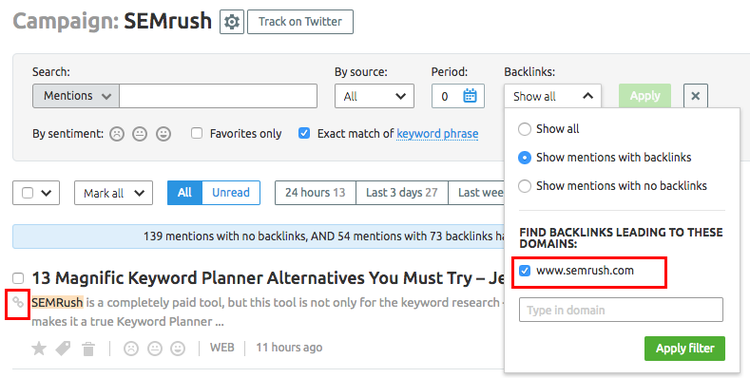Filter by positive sentiment smiley

(164, 134)
